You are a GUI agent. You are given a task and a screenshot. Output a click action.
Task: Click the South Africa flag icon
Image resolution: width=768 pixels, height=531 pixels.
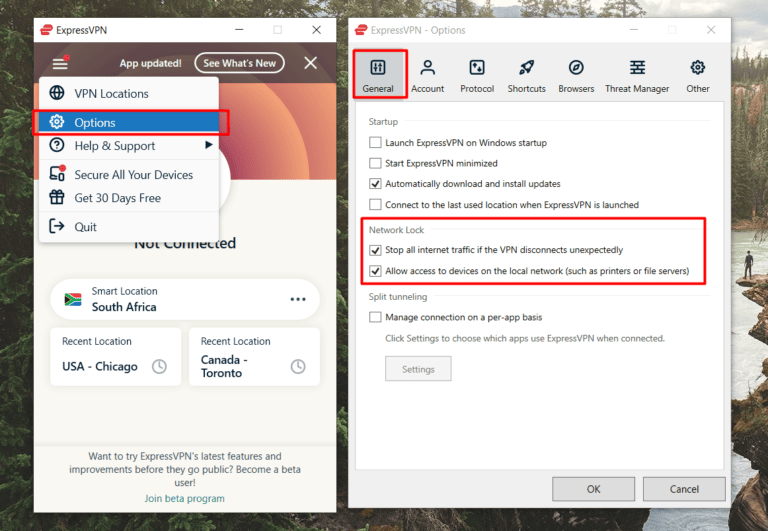coord(73,299)
